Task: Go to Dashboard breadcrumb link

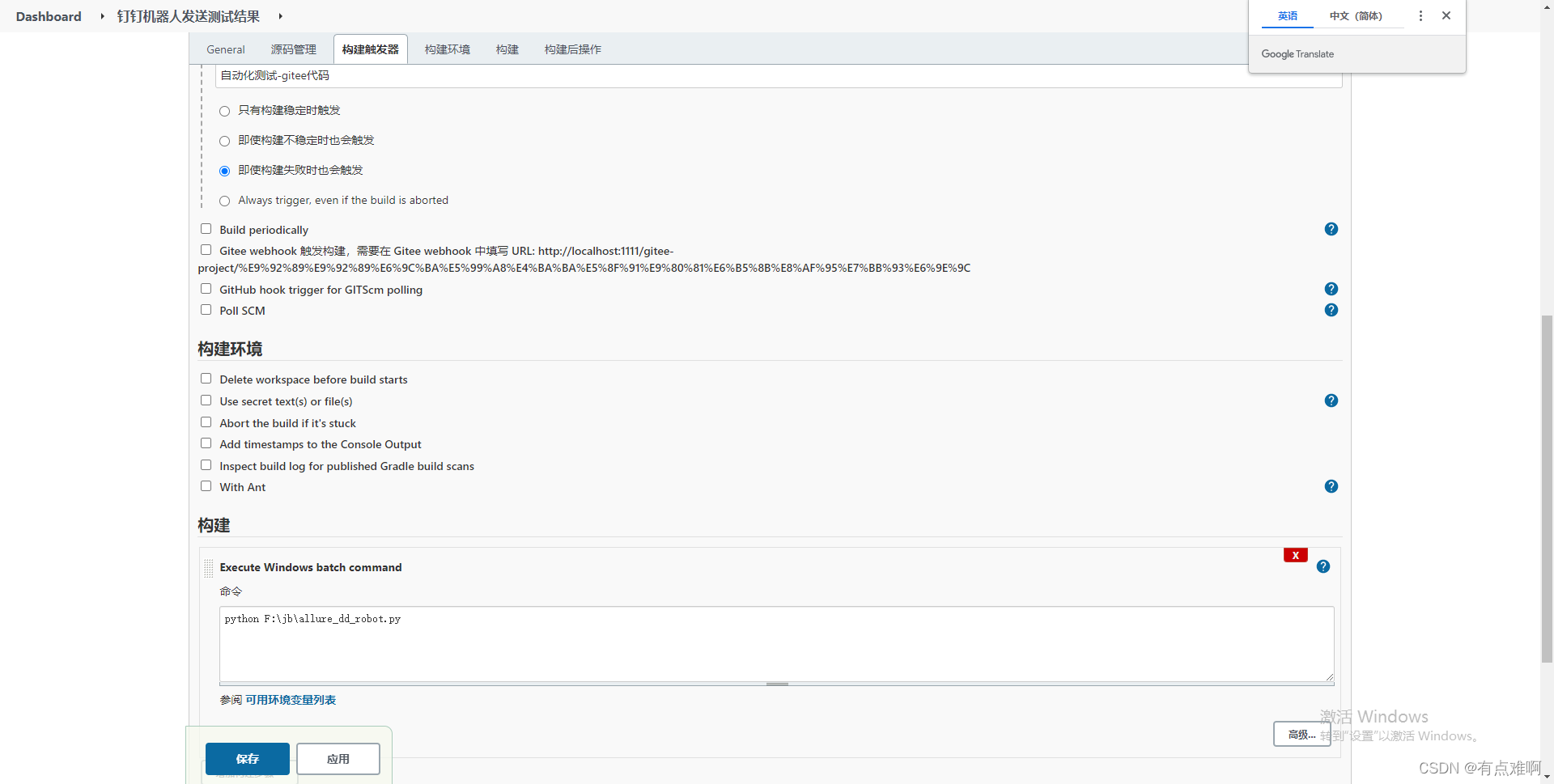Action: (x=49, y=16)
